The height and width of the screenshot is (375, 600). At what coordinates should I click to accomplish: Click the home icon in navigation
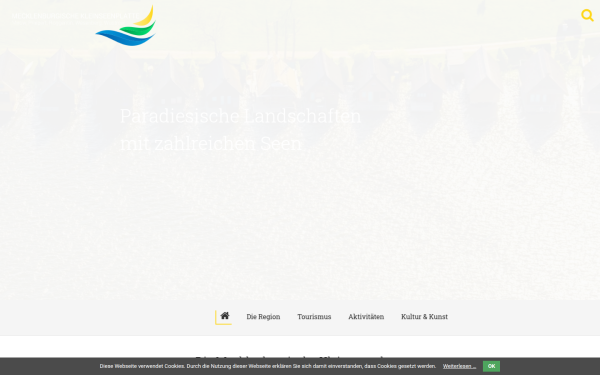click(225, 316)
